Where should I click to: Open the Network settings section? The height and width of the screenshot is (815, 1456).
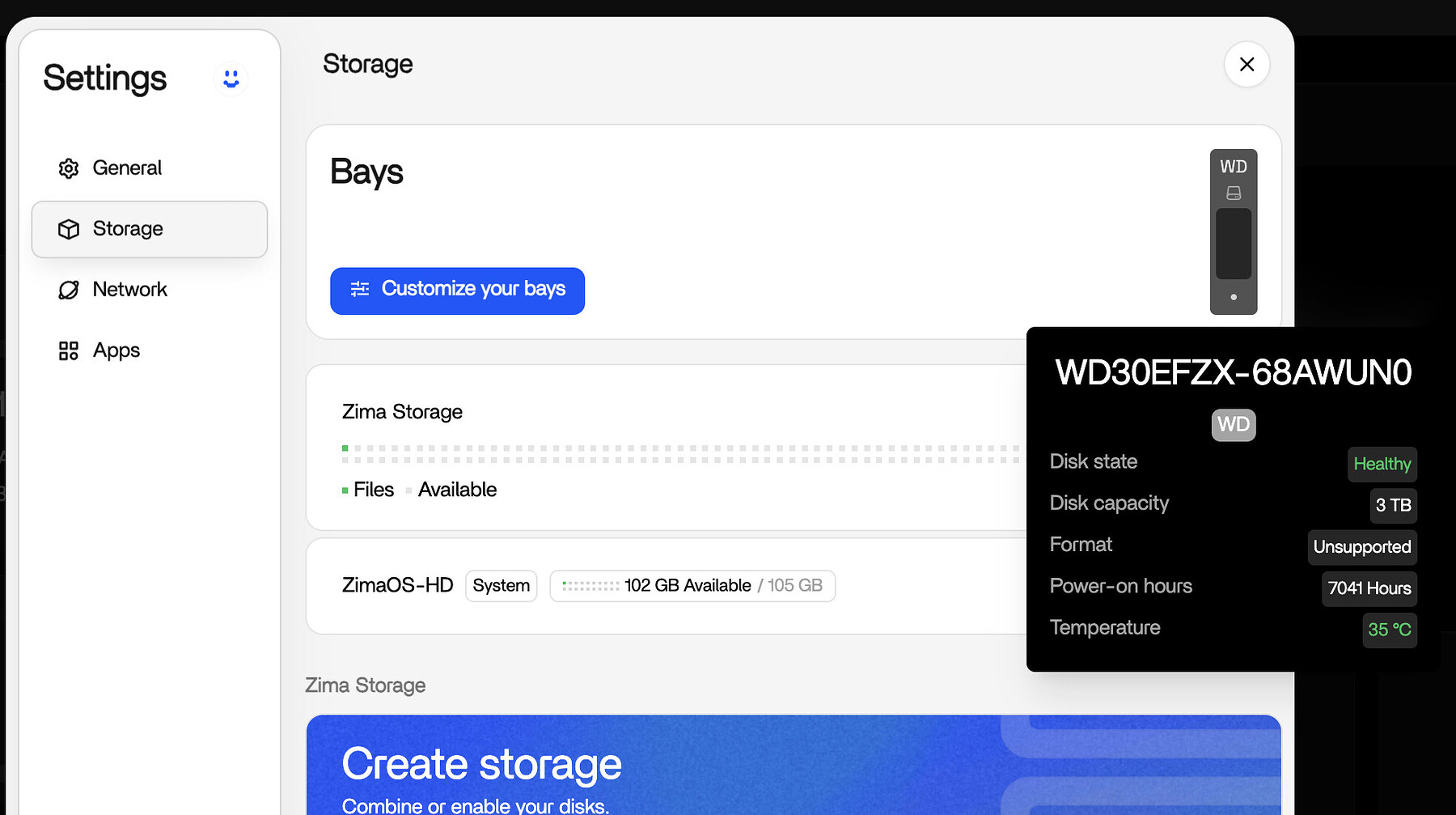click(x=150, y=290)
